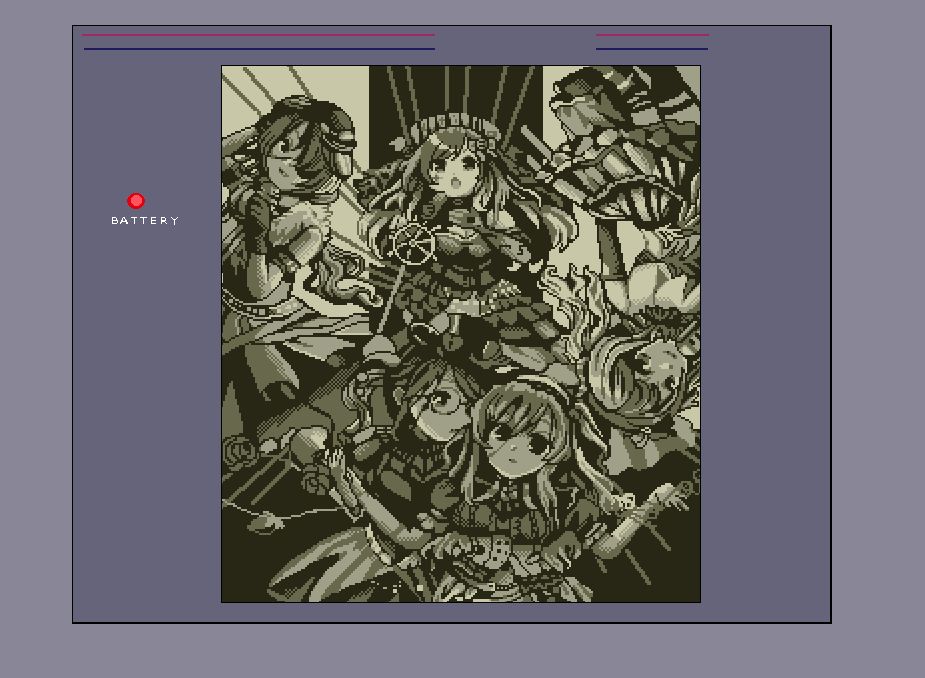This screenshot has width=925, height=678.
Task: Click the gear wheel emblem on center girl
Action: click(410, 242)
